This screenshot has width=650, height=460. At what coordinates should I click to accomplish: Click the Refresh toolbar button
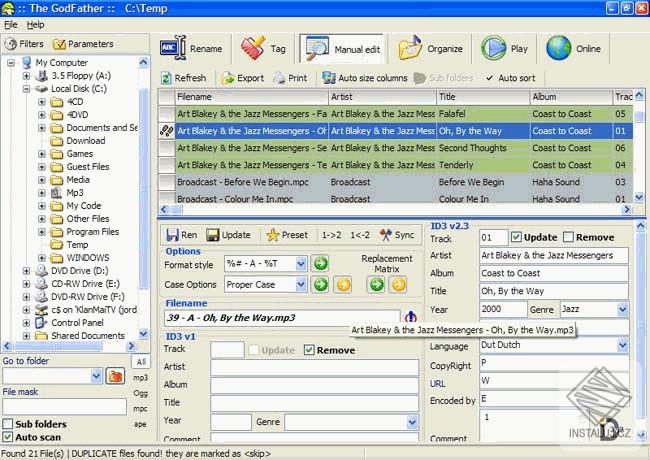coord(183,78)
